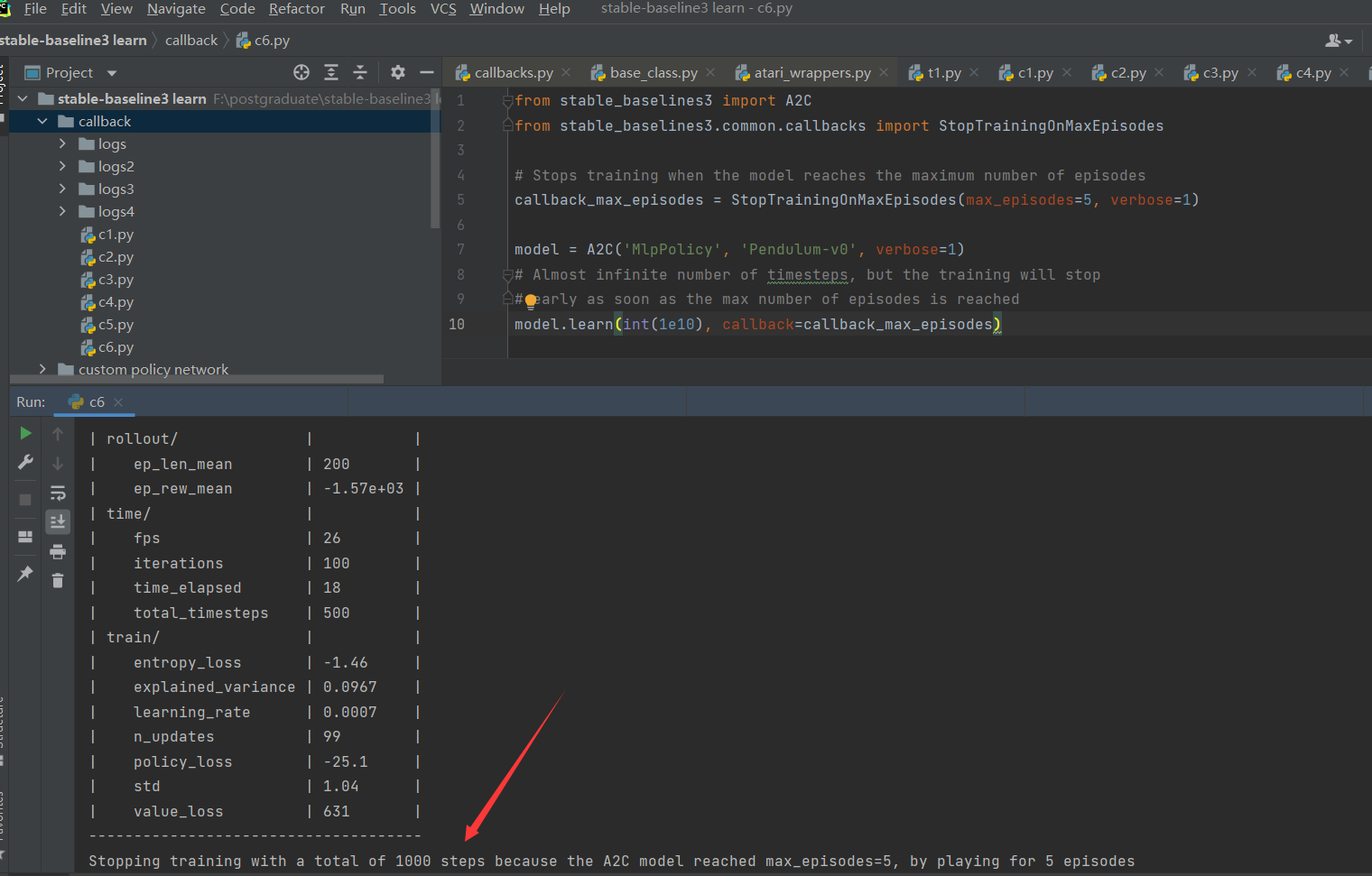1372x876 pixels.
Task: Open the Project view mode dropdown
Action: coord(111,72)
